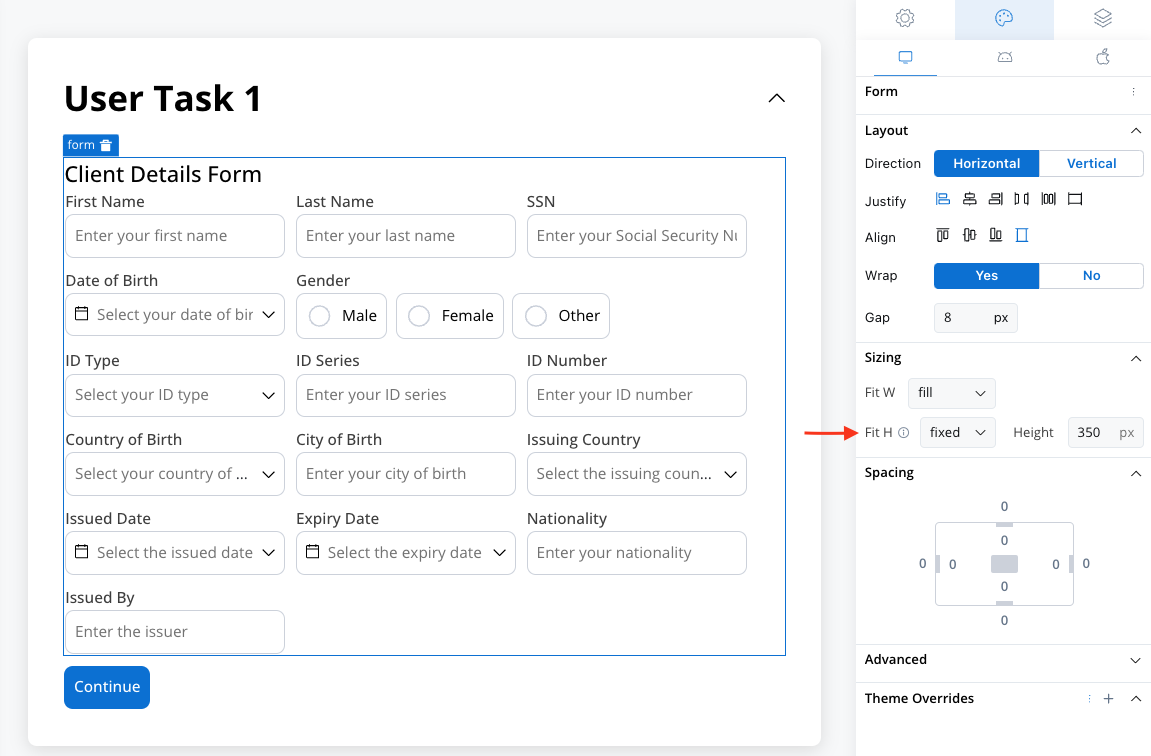Delete the form using the trash icon

[x=106, y=145]
